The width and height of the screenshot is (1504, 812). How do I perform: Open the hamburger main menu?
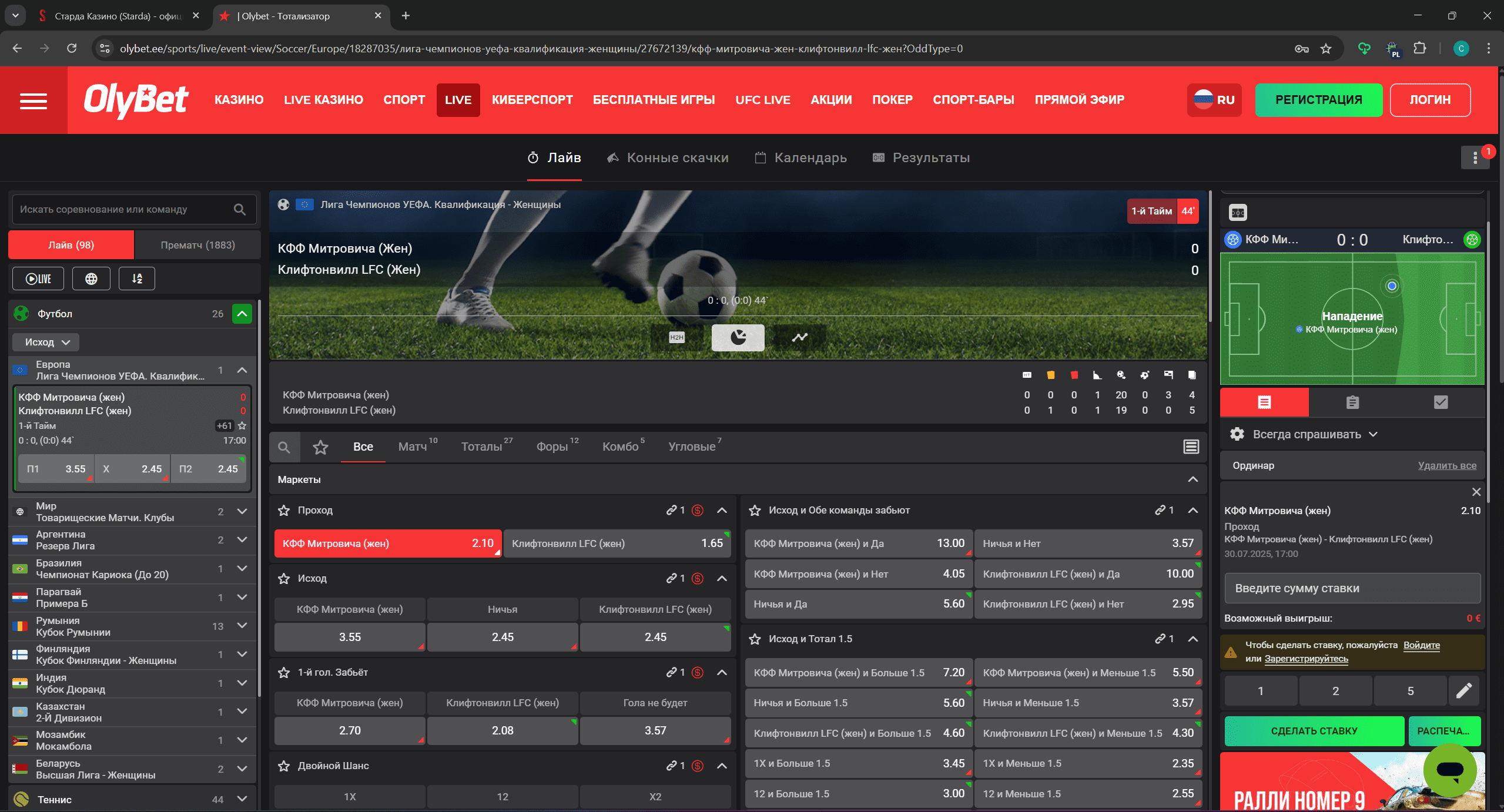click(34, 100)
